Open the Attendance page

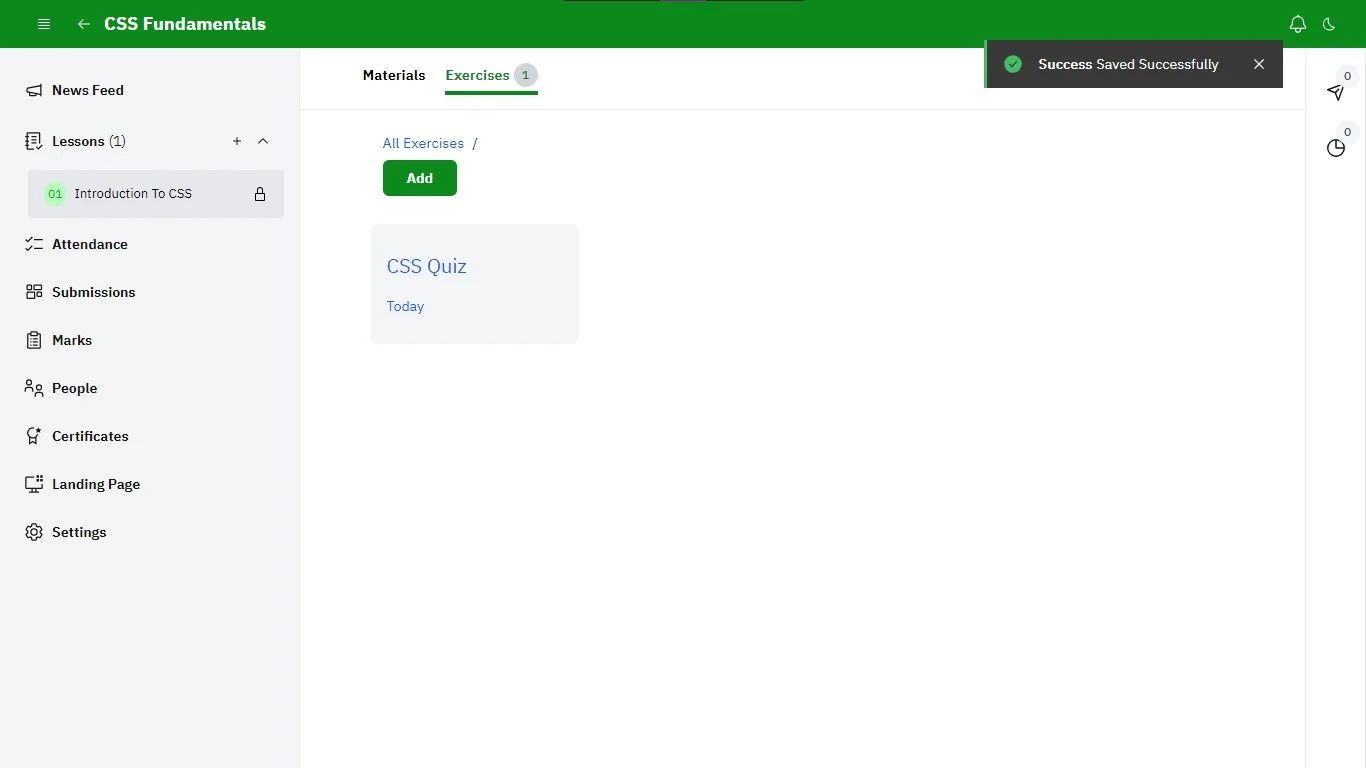(90, 244)
